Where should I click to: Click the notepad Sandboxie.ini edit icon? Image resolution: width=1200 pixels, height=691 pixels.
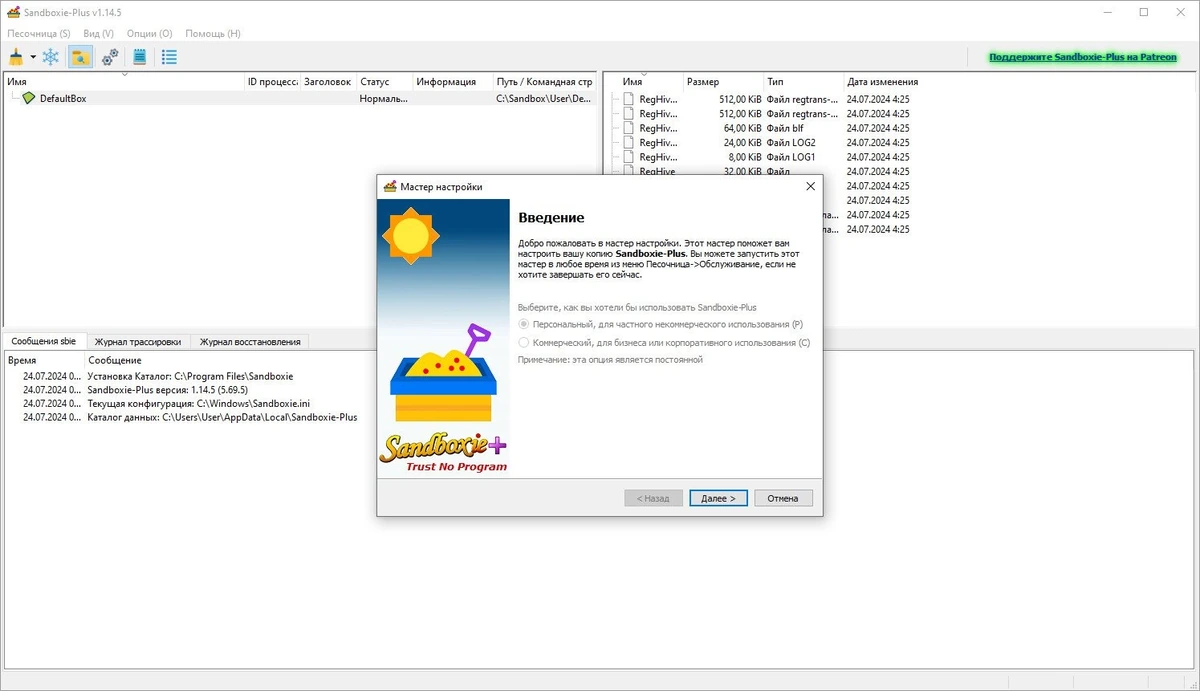pos(140,57)
